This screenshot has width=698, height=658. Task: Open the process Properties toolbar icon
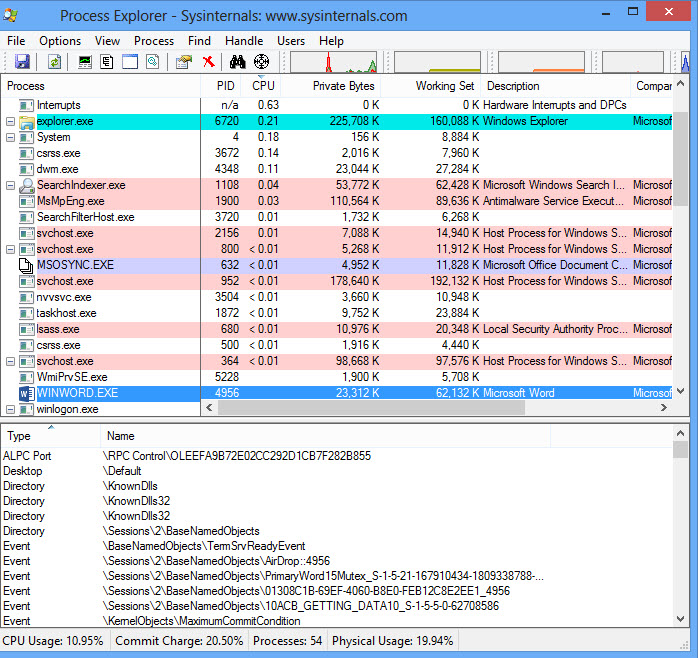(x=184, y=61)
